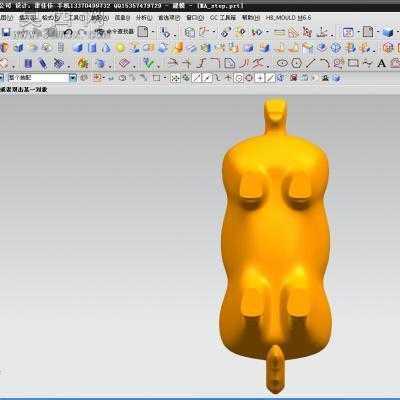The width and height of the screenshot is (400, 400).
Task: Click the Save floppy-disk icon
Action: [x=6, y=32]
